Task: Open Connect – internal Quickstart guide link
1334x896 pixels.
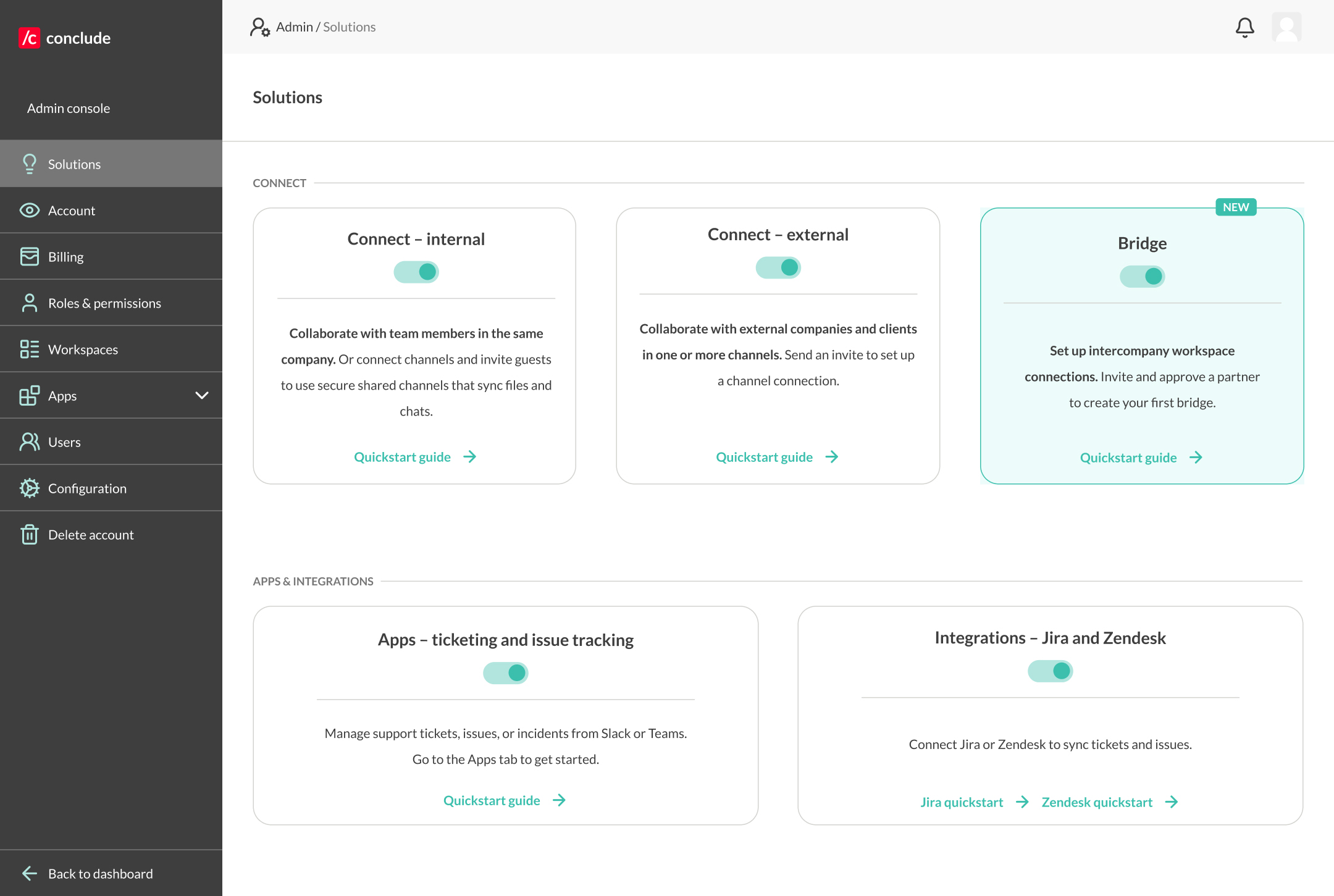Action: tap(402, 456)
